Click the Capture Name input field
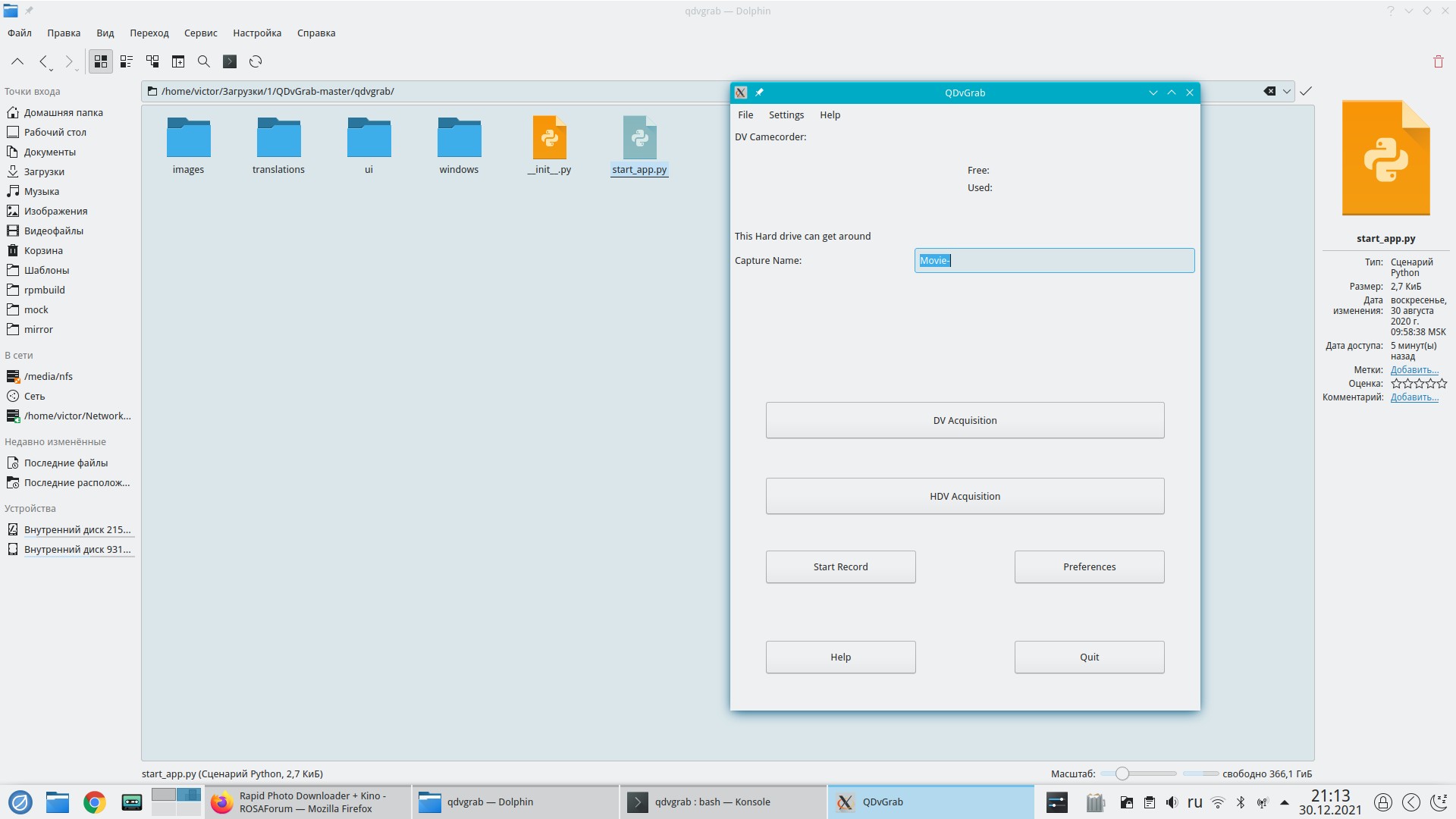Image resolution: width=1456 pixels, height=819 pixels. (1054, 260)
